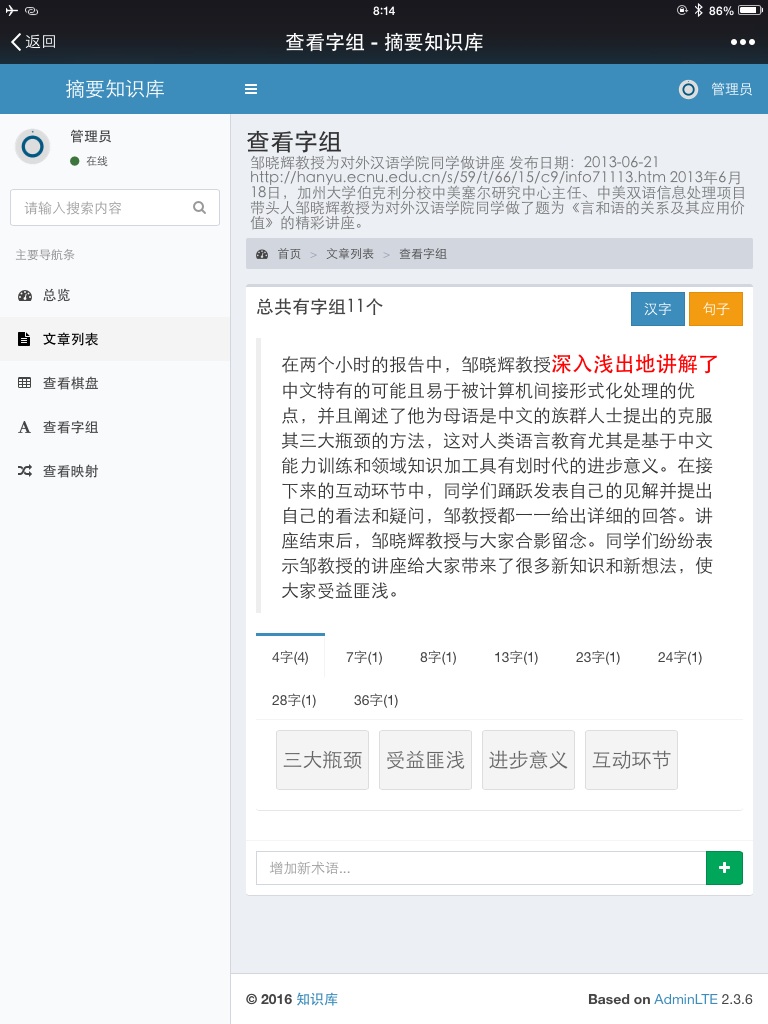Open 查看字组 in the sidebar
Screen dimensions: 768x1024
point(70,428)
